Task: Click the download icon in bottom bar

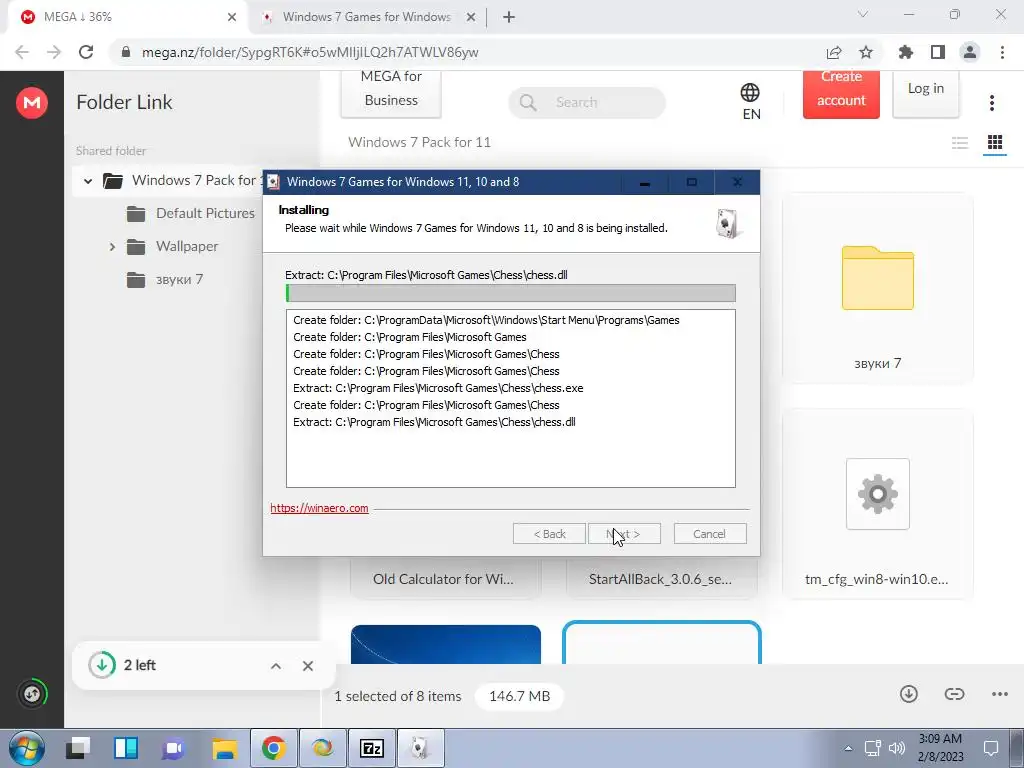Action: [908, 694]
